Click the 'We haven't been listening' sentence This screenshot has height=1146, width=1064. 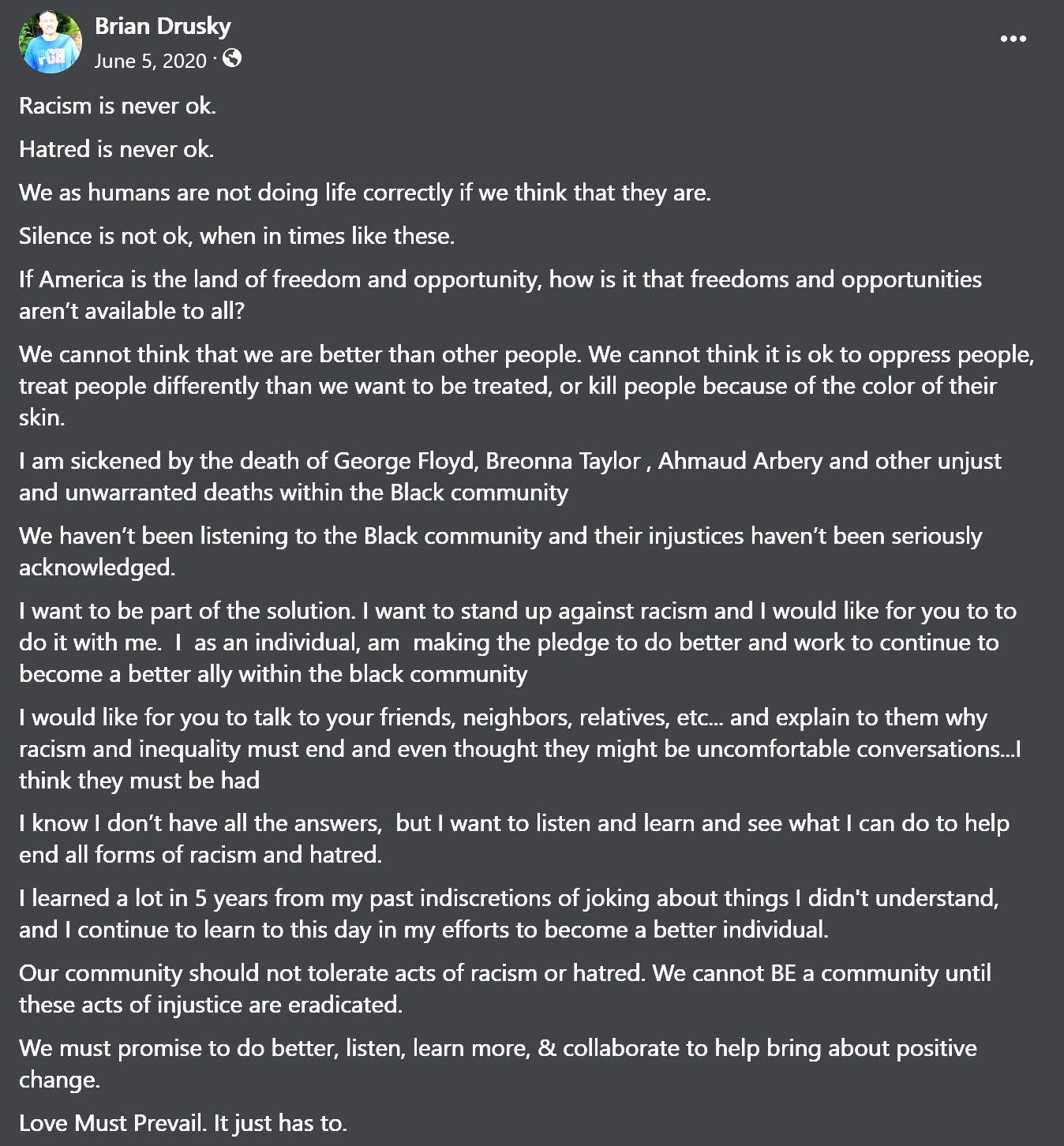500,552
